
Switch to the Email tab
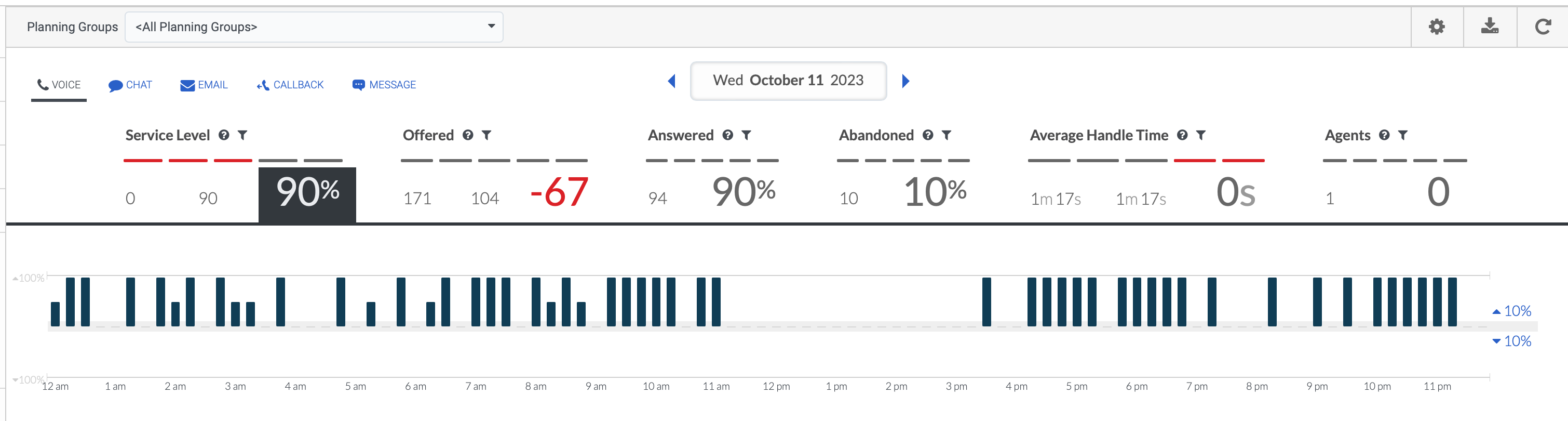click(204, 85)
